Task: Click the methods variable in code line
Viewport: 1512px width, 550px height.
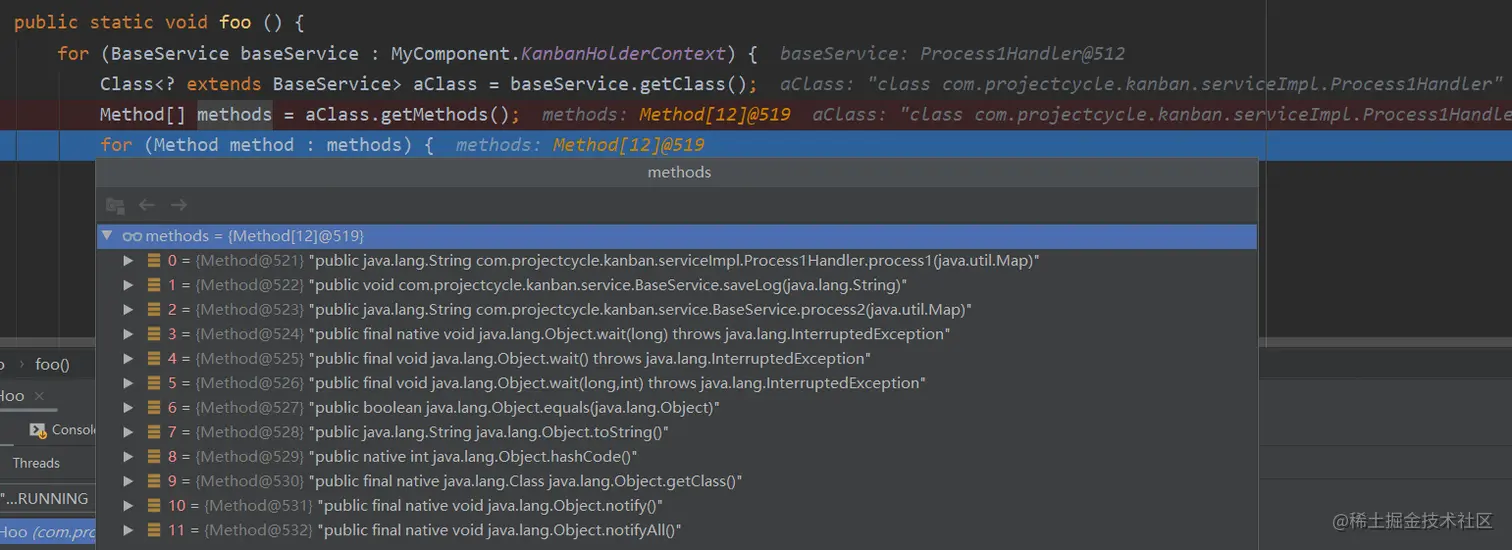Action: click(x=234, y=115)
